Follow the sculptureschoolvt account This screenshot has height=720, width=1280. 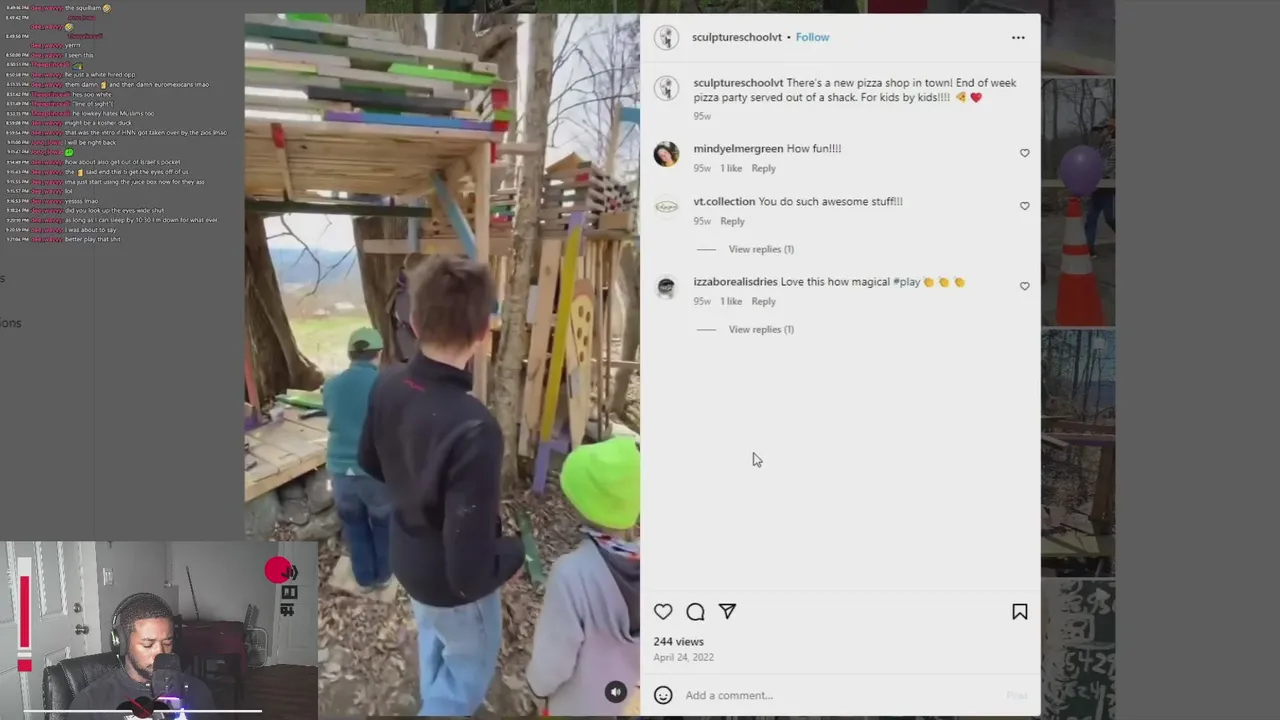[812, 37]
